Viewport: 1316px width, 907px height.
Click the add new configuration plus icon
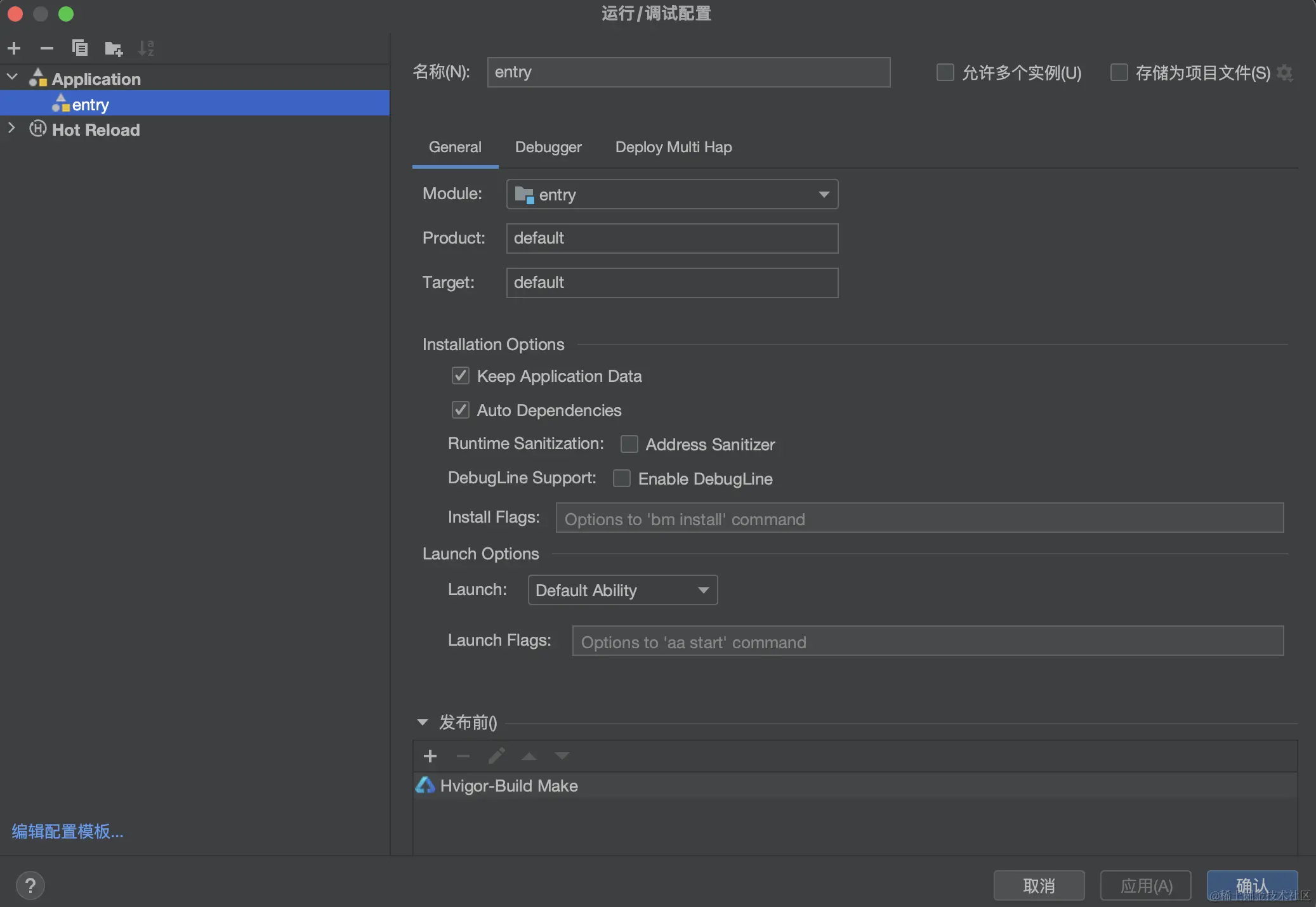click(14, 48)
